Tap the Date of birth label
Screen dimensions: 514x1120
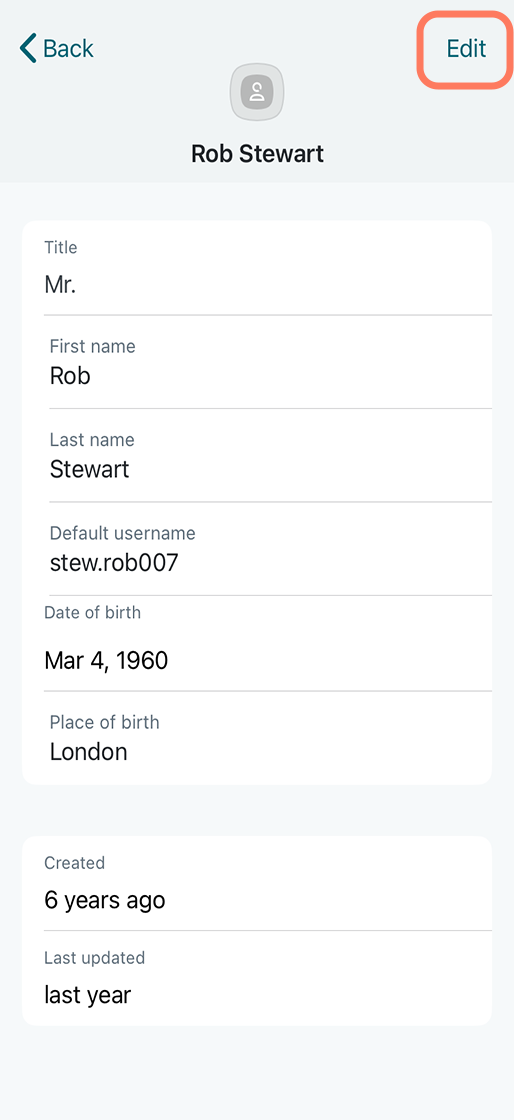point(92,612)
